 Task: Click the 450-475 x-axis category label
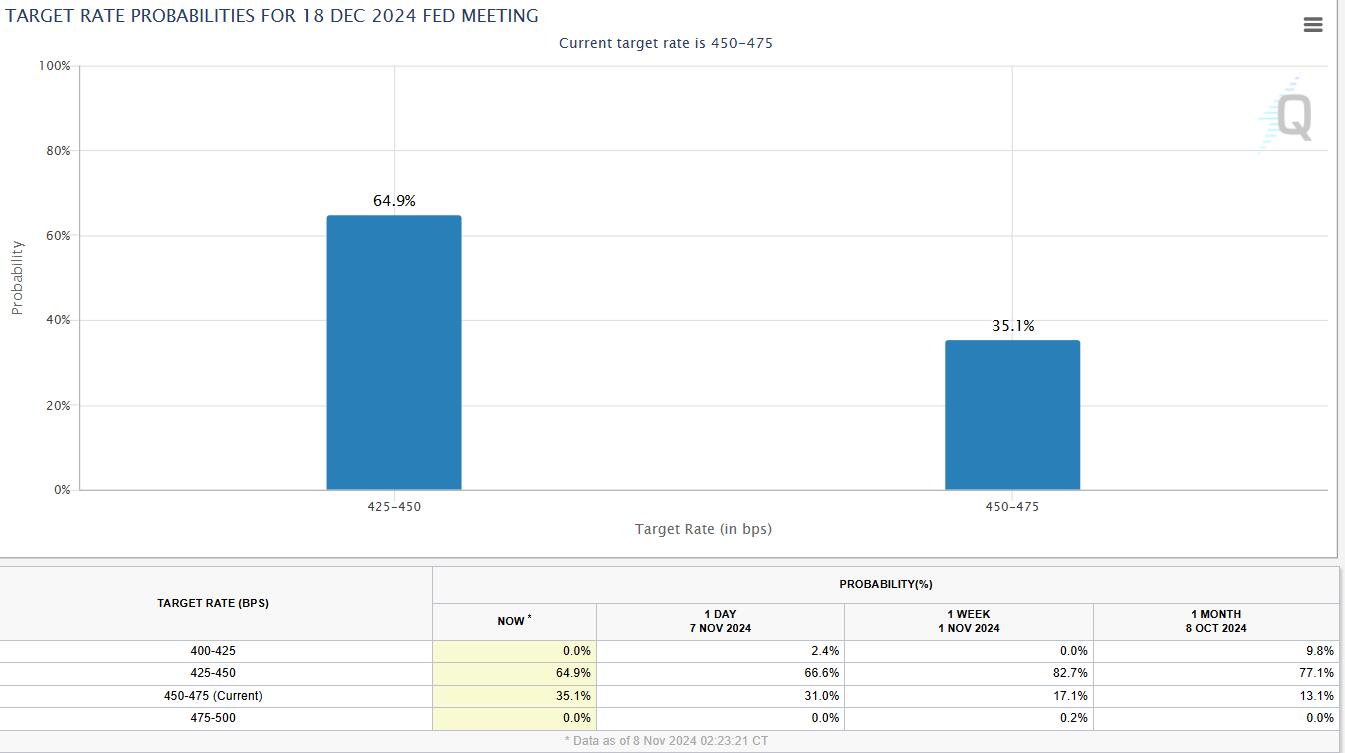tap(1012, 507)
